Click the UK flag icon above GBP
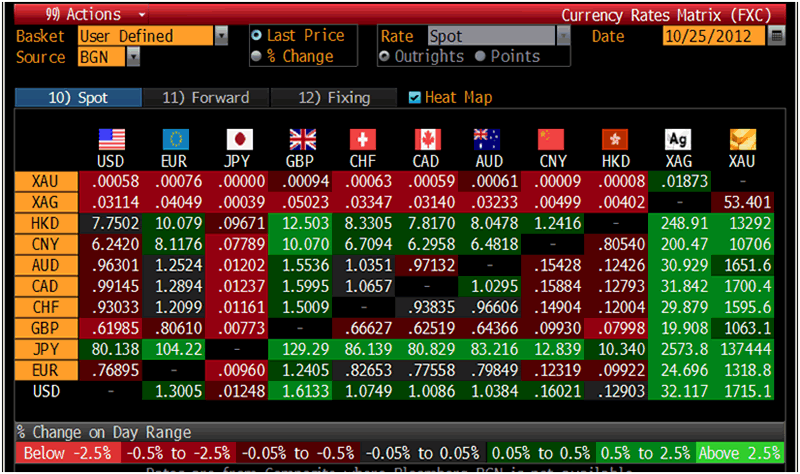 [x=301, y=140]
